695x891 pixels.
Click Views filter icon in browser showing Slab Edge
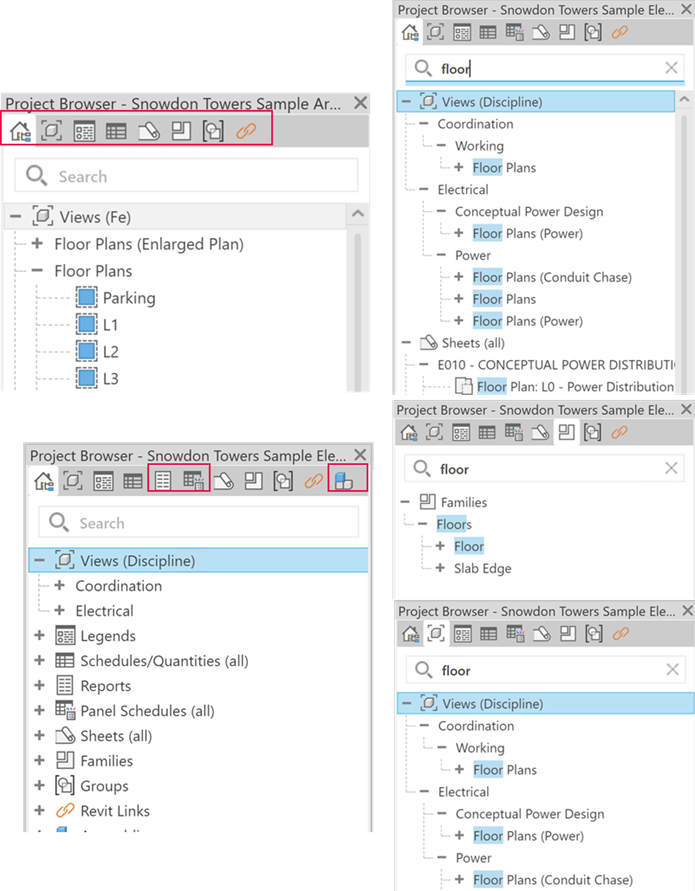(435, 432)
